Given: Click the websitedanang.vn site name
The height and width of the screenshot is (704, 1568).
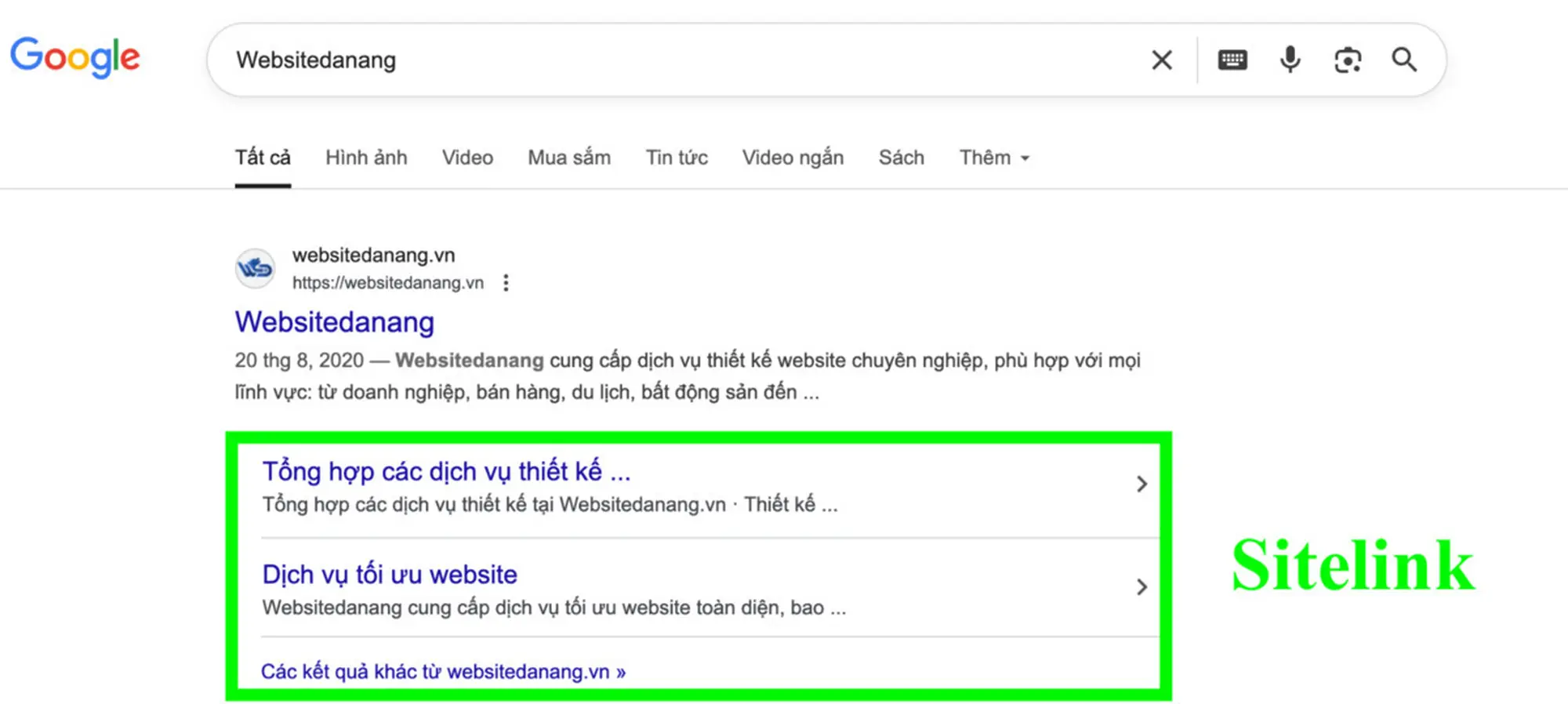Looking at the screenshot, I should tap(374, 256).
